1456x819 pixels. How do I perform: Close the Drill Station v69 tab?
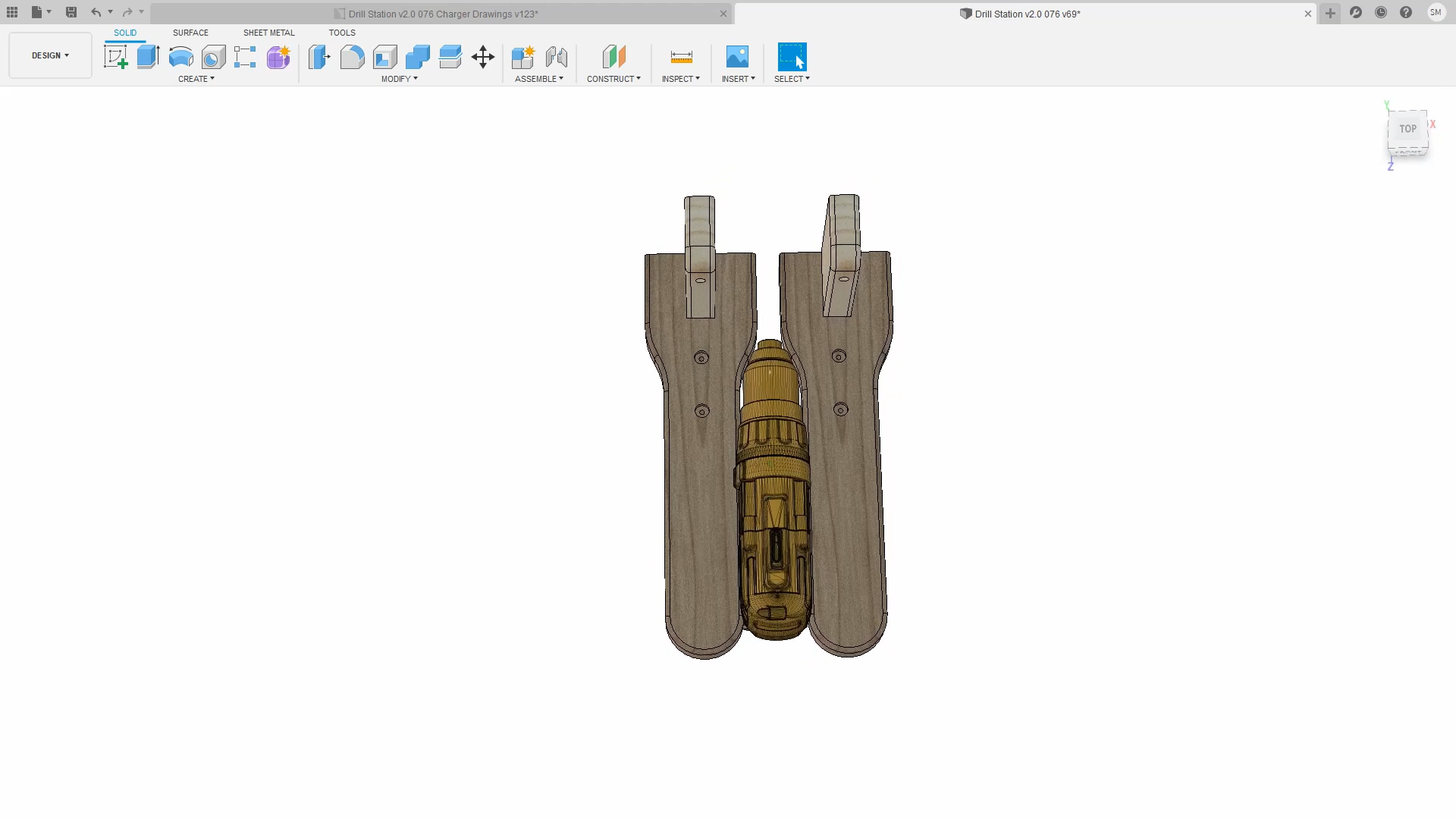pyautogui.click(x=1308, y=14)
